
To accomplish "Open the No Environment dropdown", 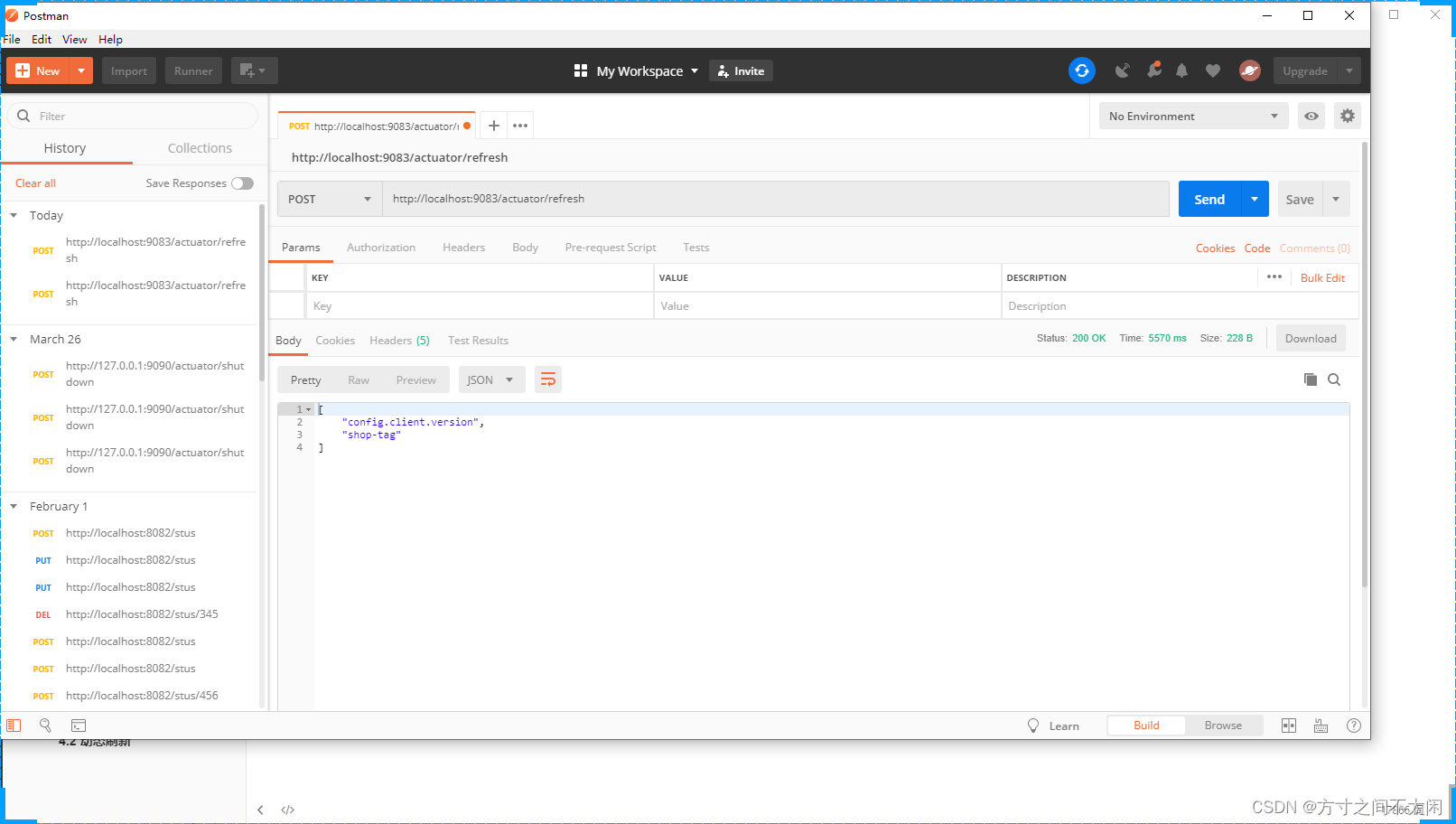I will coord(1193,116).
